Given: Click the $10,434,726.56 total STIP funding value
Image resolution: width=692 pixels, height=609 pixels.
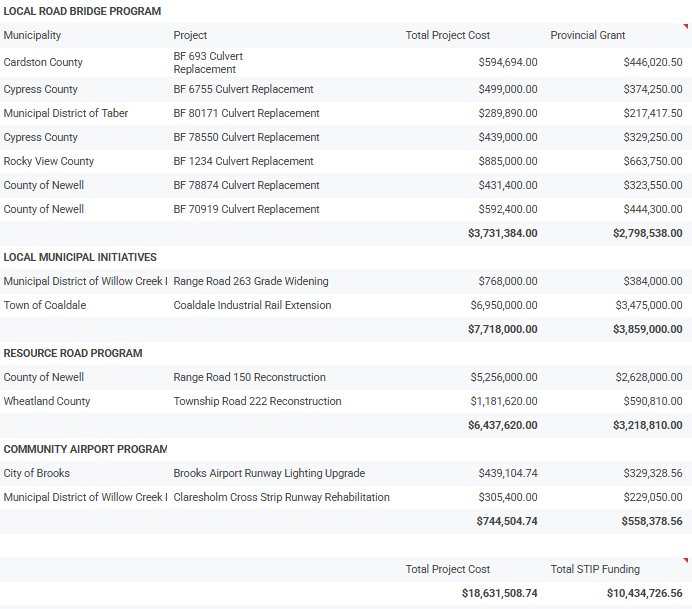Looking at the screenshot, I should tap(644, 593).
